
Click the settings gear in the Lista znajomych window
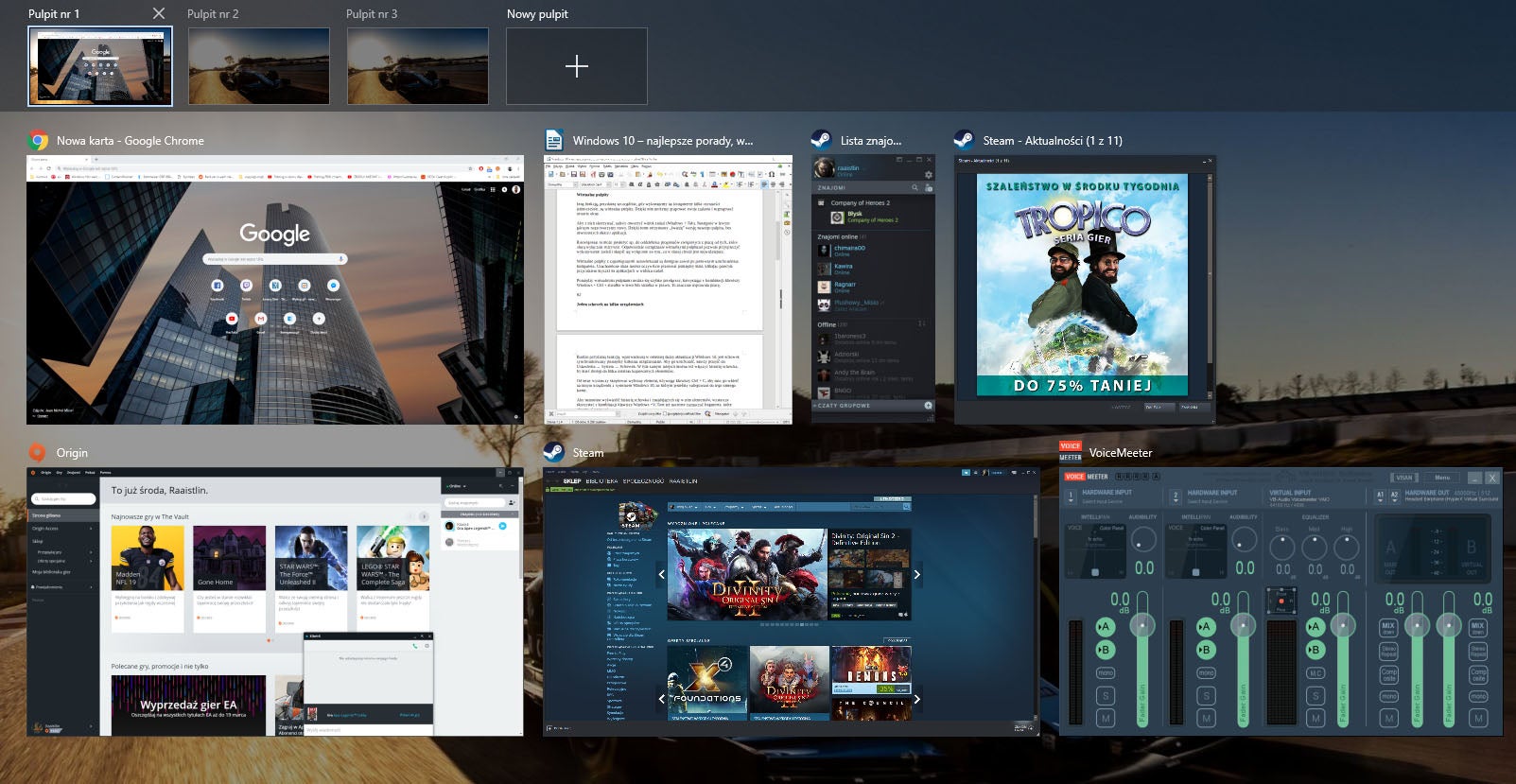[928, 175]
